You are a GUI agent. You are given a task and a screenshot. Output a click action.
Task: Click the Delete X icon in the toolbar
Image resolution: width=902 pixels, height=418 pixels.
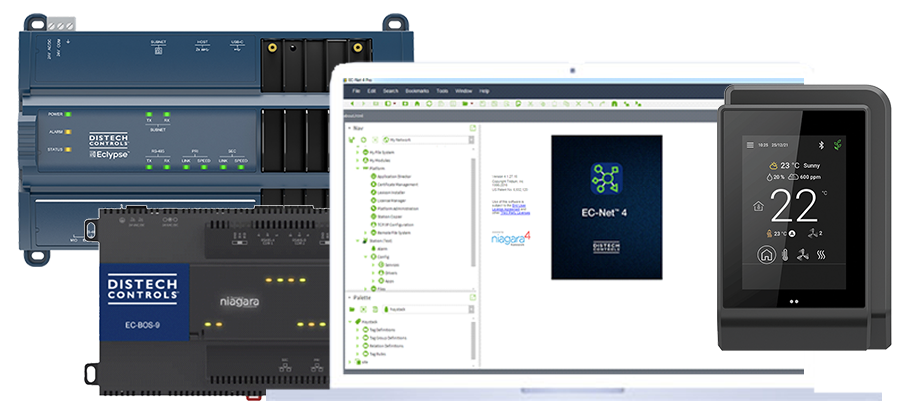pyautogui.click(x=579, y=104)
